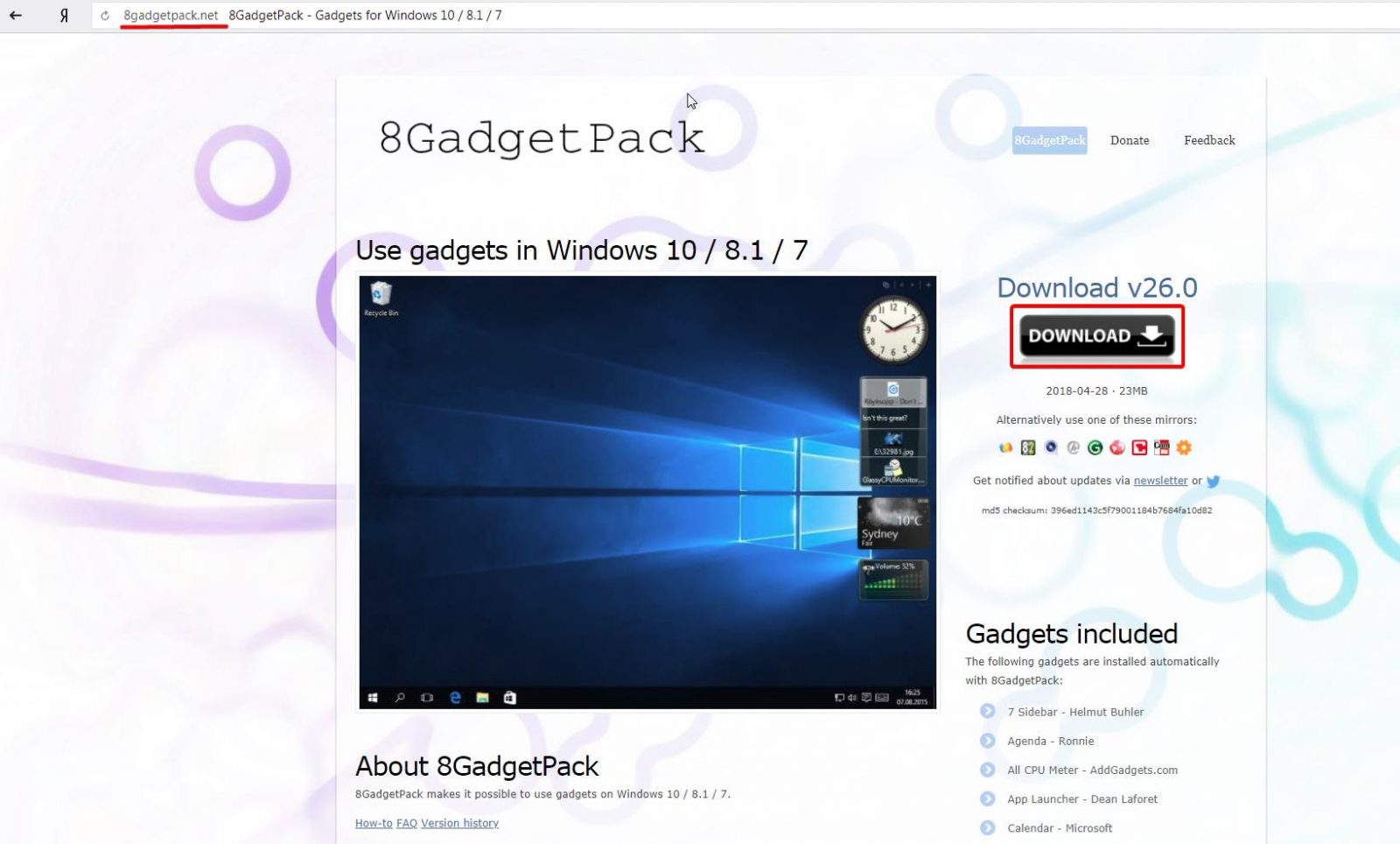Open the multicolor cloud mirror icon
Image resolution: width=1400 pixels, height=844 pixels.
1006,447
